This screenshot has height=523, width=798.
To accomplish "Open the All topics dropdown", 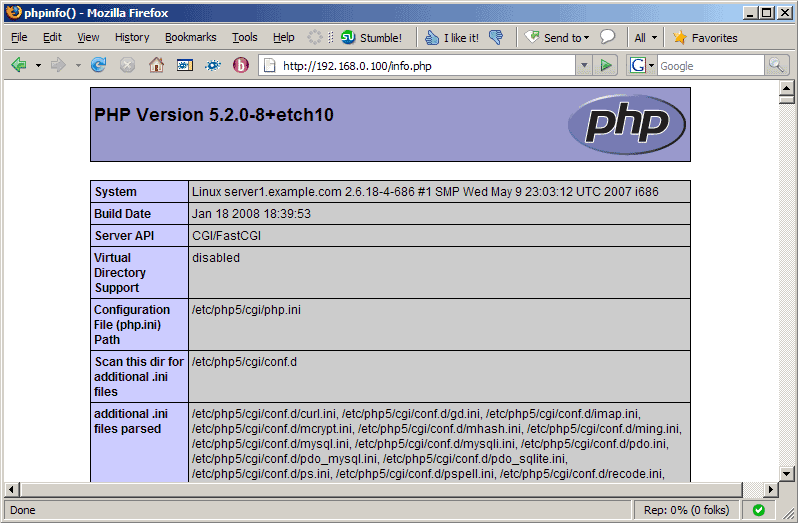I will tap(646, 37).
